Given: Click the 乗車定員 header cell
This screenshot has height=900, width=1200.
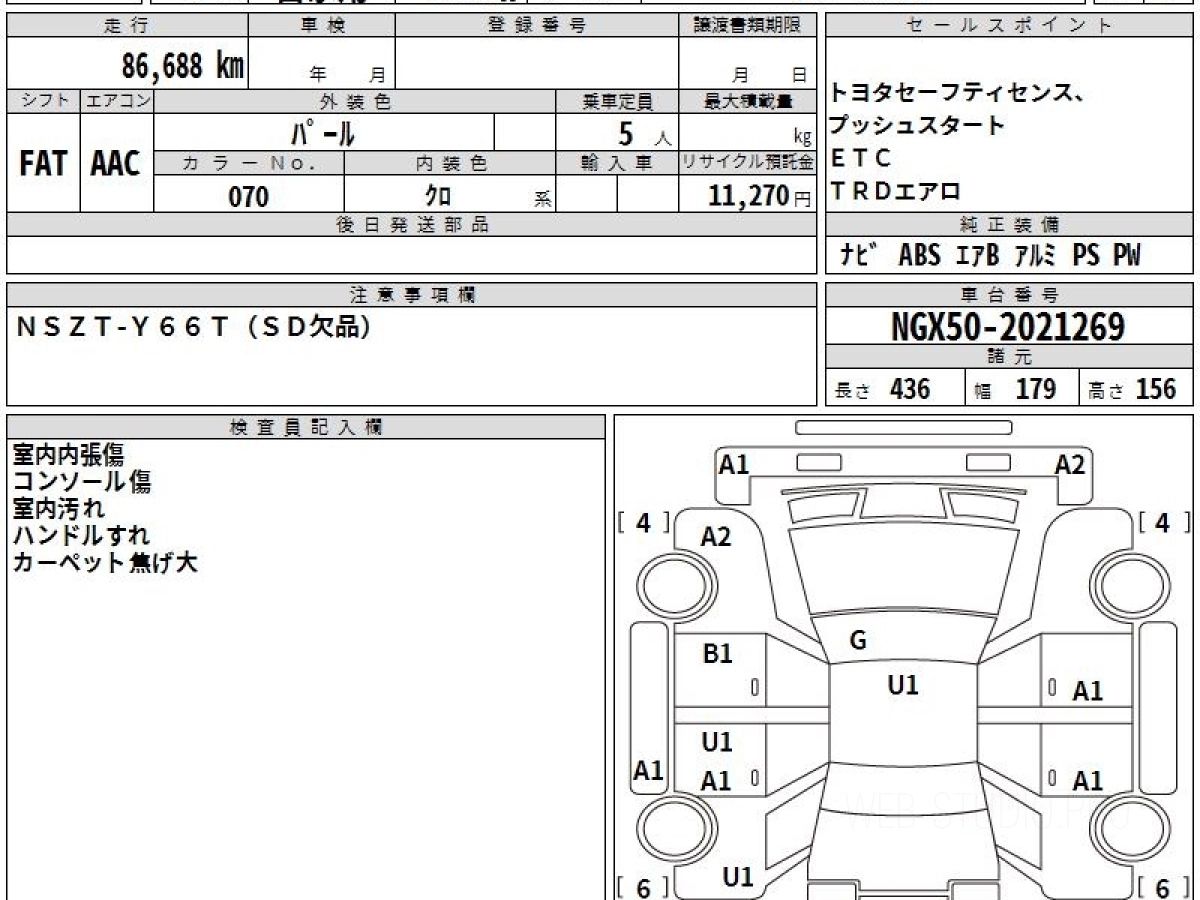Looking at the screenshot, I should [x=617, y=101].
